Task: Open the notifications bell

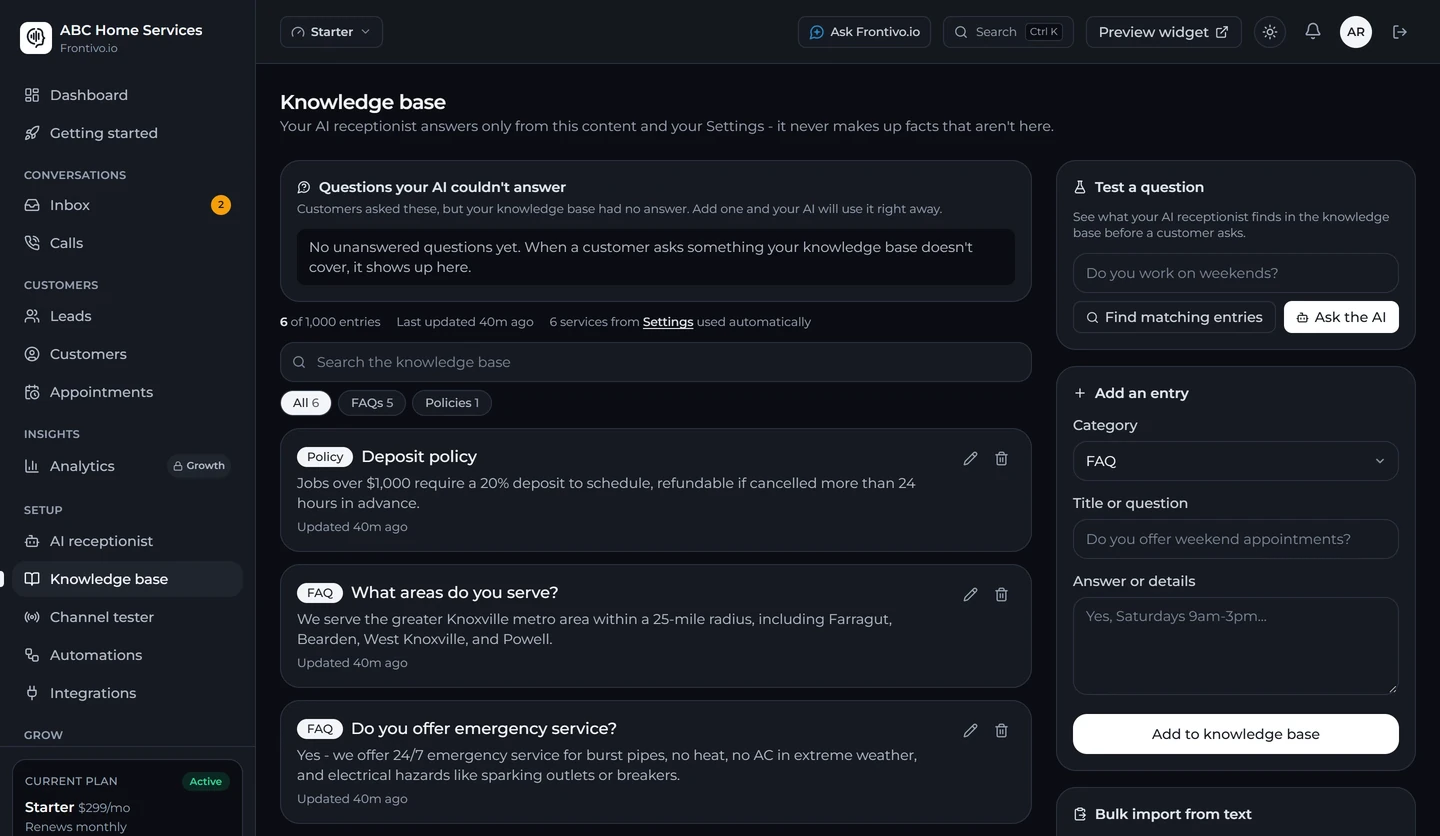Action: pos(1313,32)
